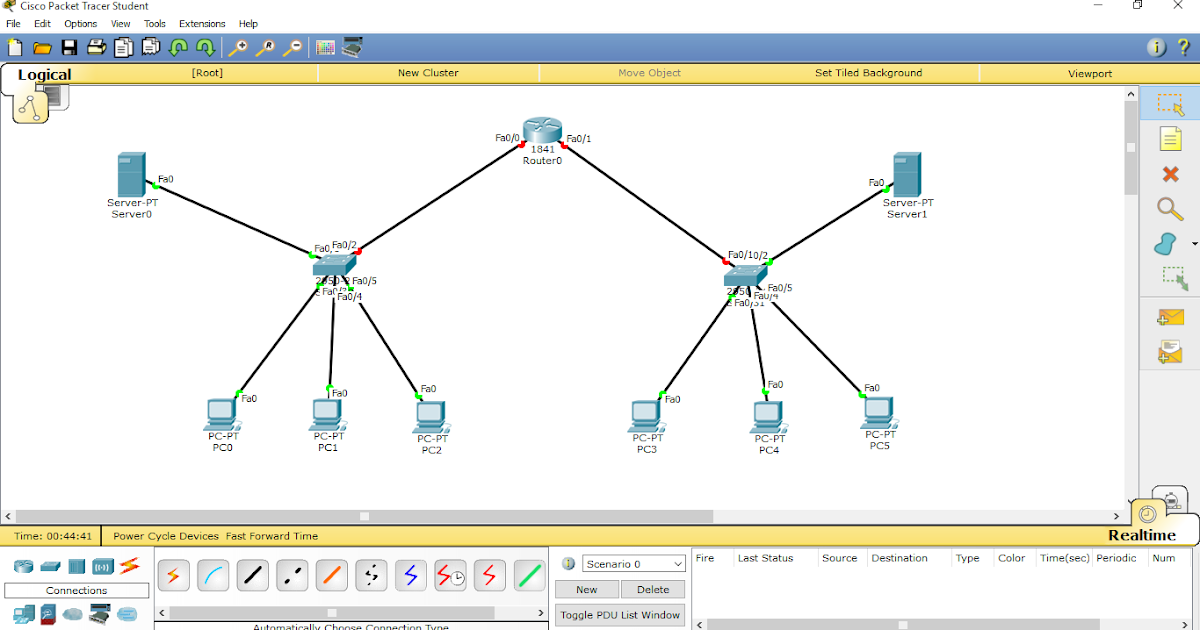Save the network with floppy disk icon

69,47
